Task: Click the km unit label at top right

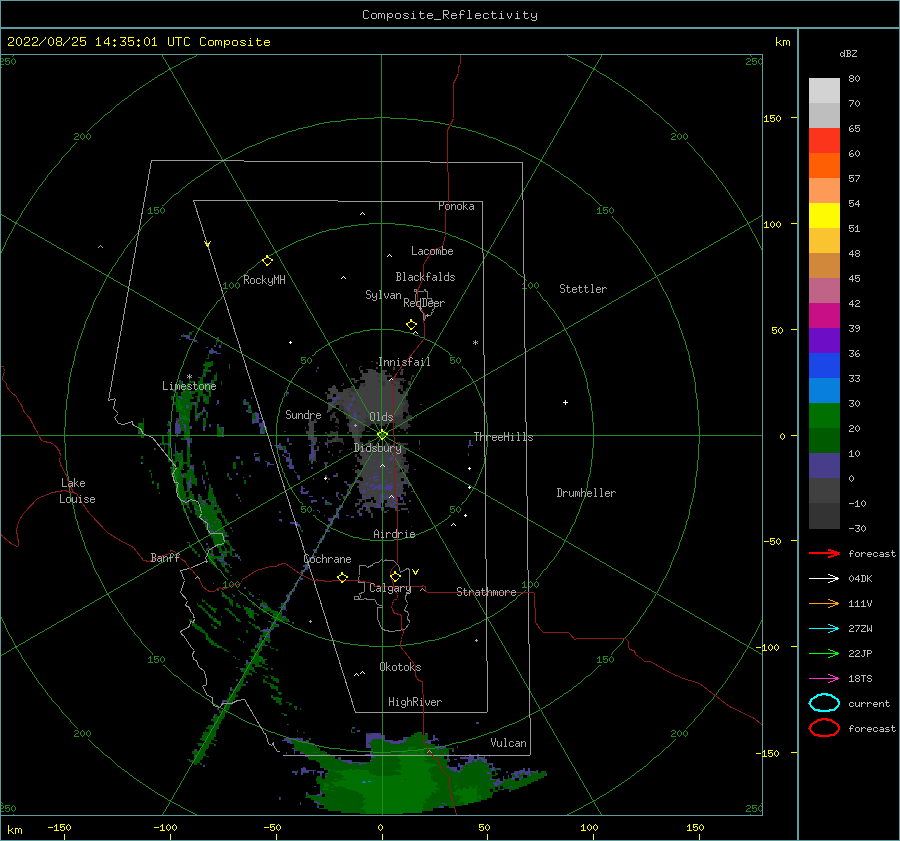Action: [x=782, y=42]
